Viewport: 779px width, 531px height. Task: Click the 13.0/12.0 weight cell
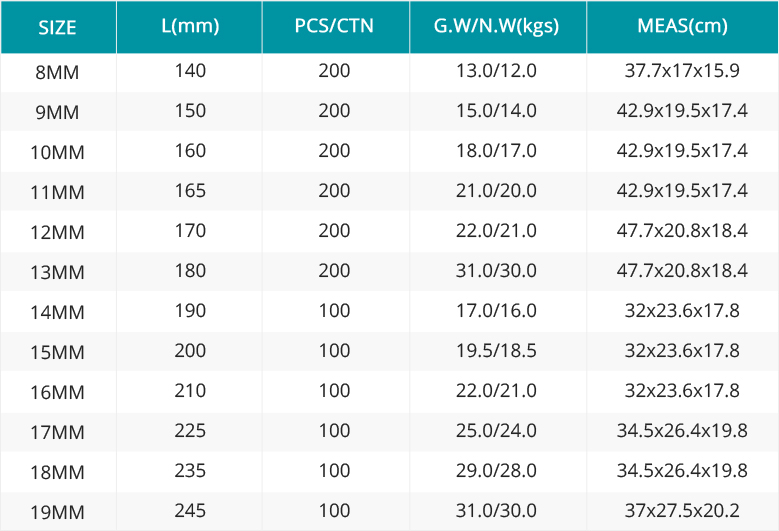pos(497,71)
